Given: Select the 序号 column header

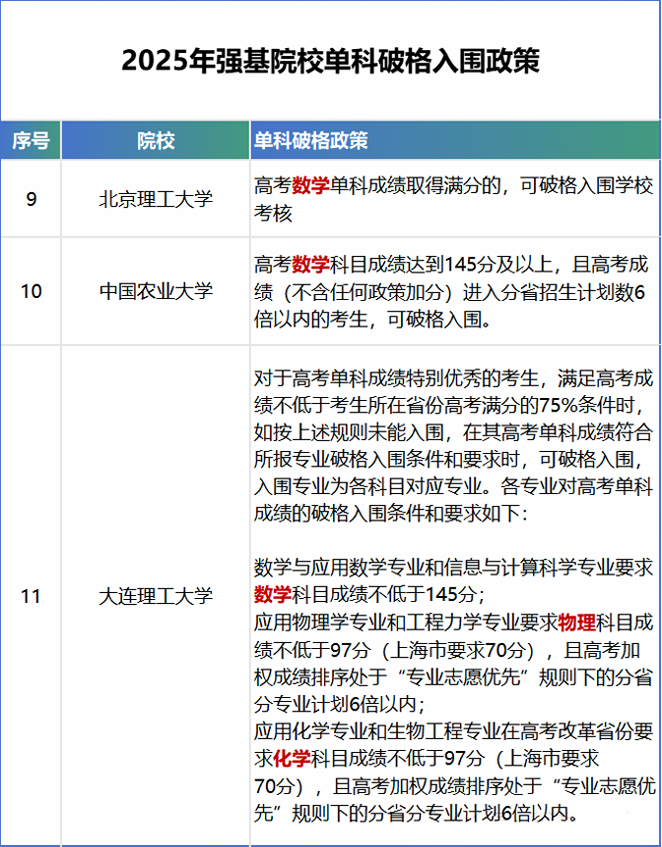Looking at the screenshot, I should [x=31, y=140].
